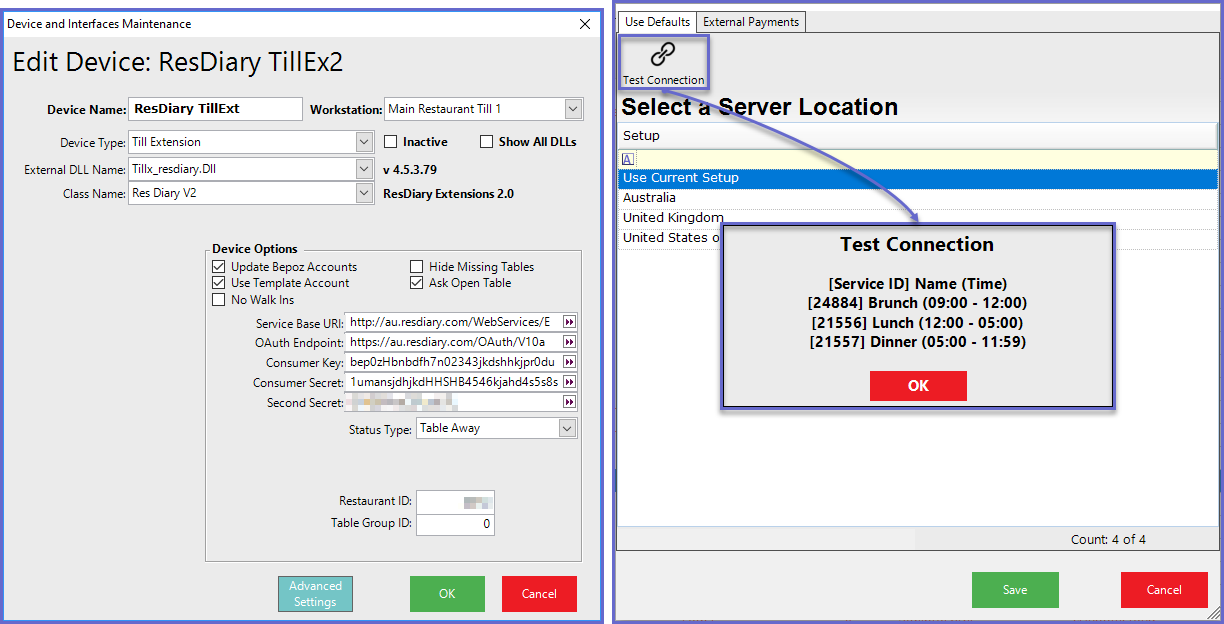
Task: Switch to the Use Defaults tab
Action: (x=657, y=22)
